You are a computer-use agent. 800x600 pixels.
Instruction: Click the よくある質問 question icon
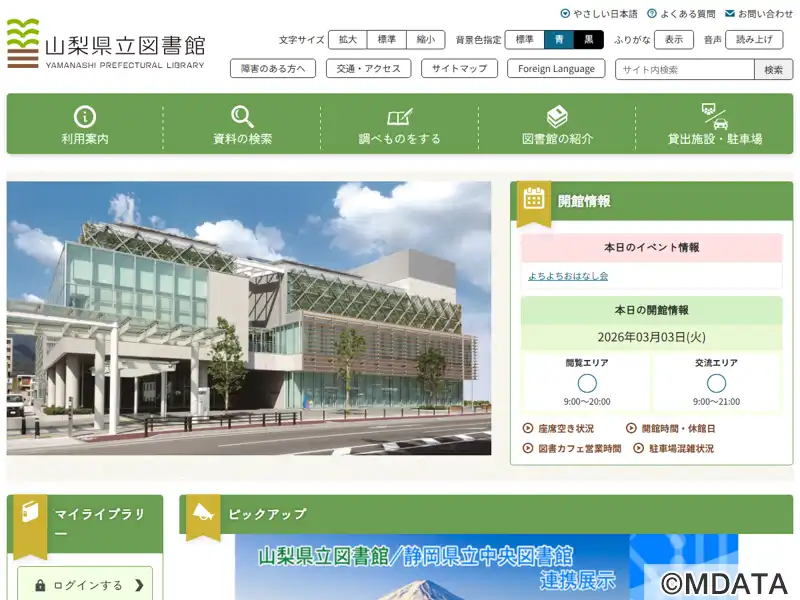(652, 14)
